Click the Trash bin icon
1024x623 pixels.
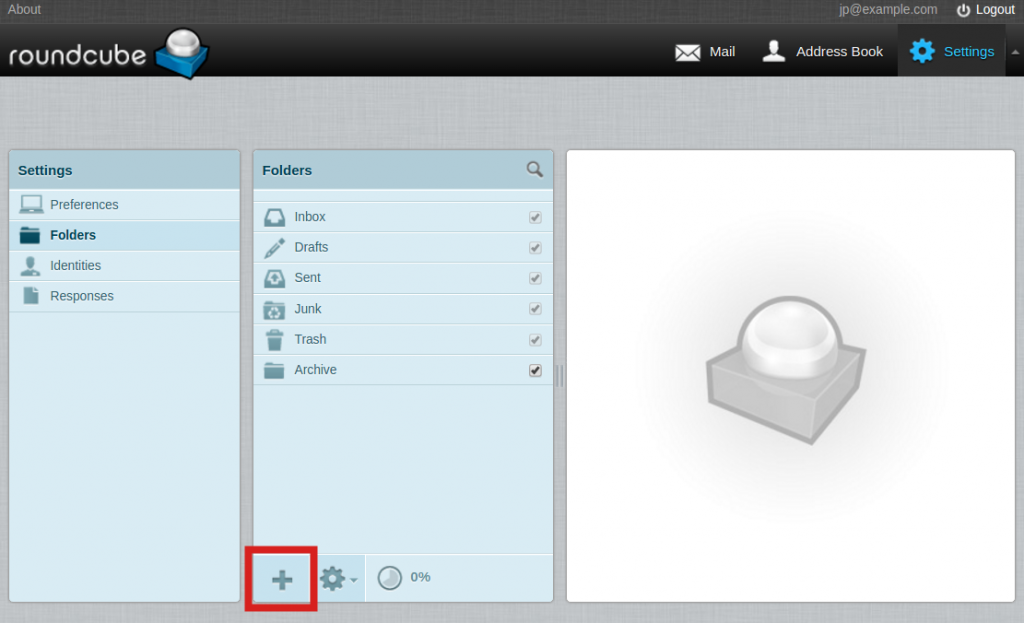pyautogui.click(x=274, y=340)
